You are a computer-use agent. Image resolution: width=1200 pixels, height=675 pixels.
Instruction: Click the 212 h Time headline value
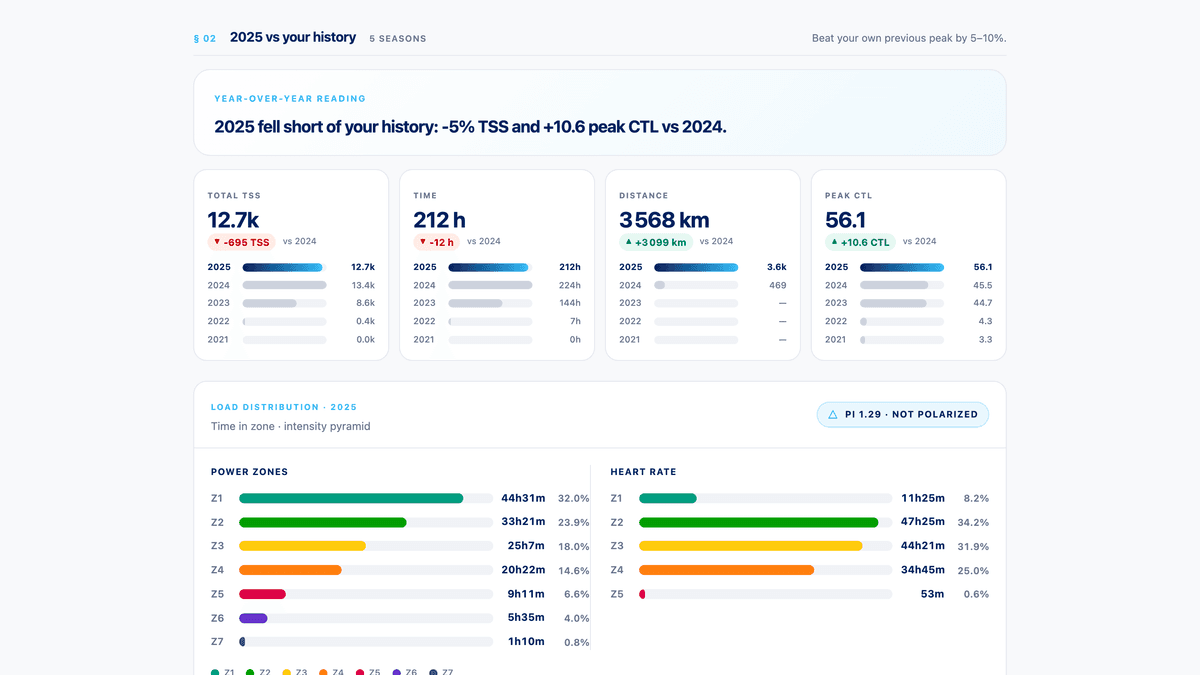tap(440, 220)
